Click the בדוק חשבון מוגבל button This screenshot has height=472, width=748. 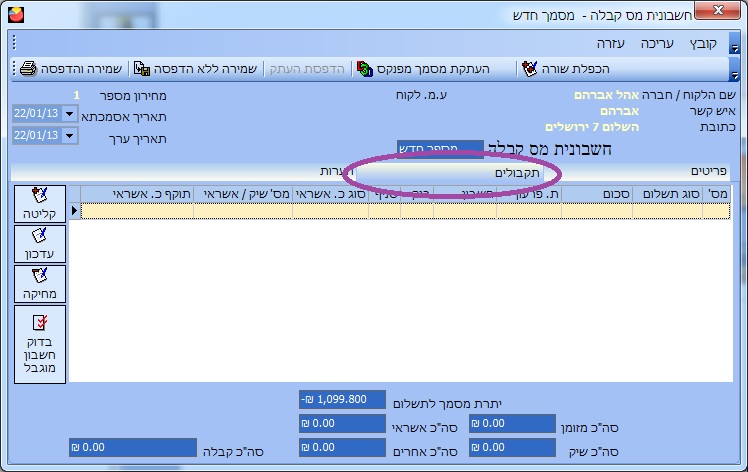click(x=40, y=344)
